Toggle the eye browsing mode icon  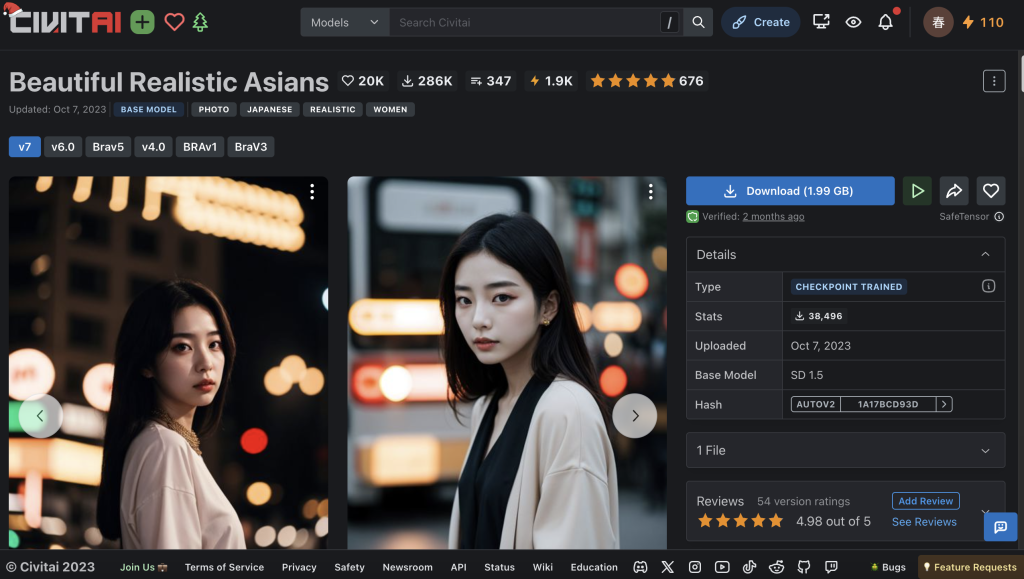853,22
